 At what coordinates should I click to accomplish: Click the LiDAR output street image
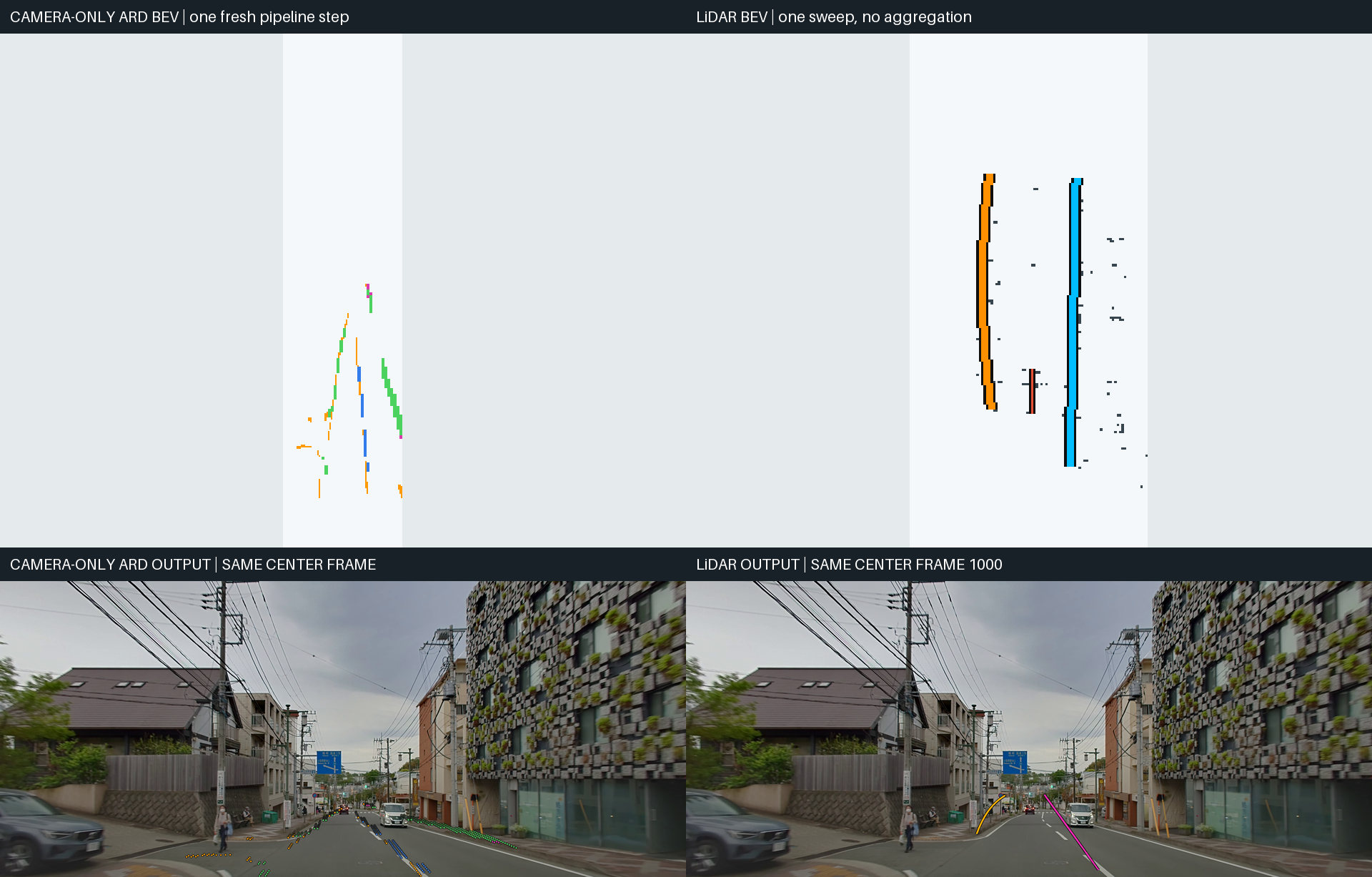click(1029, 729)
